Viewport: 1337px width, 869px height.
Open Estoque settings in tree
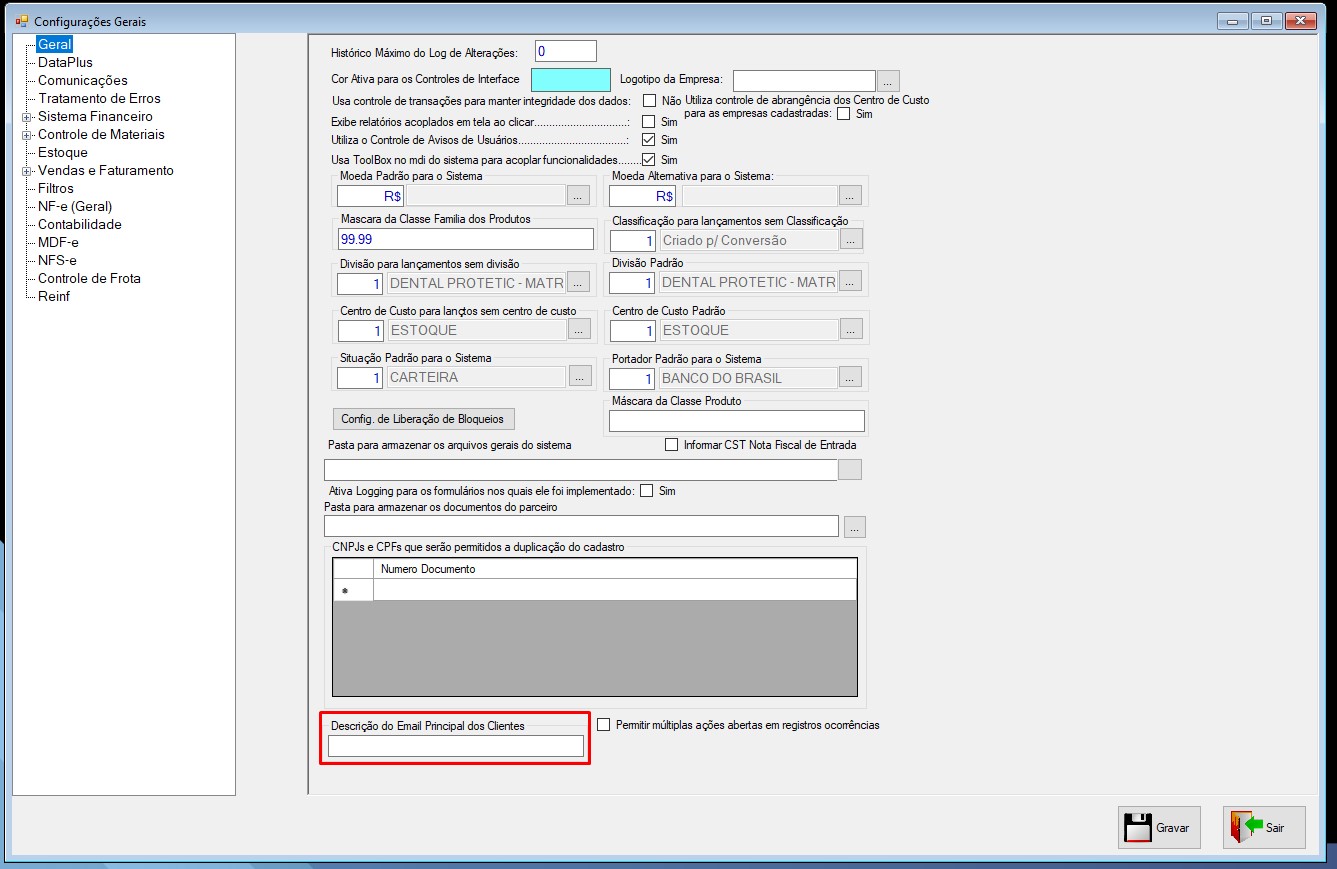[x=63, y=152]
